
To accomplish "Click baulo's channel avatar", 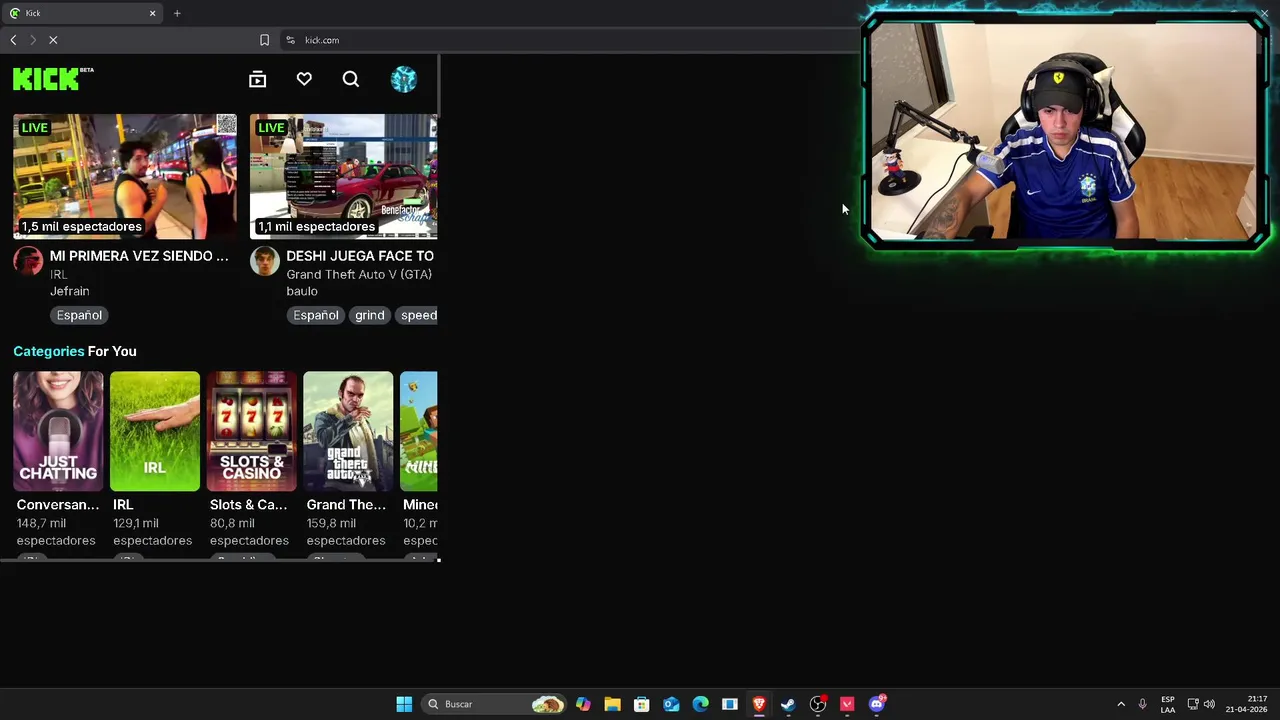I will [265, 261].
